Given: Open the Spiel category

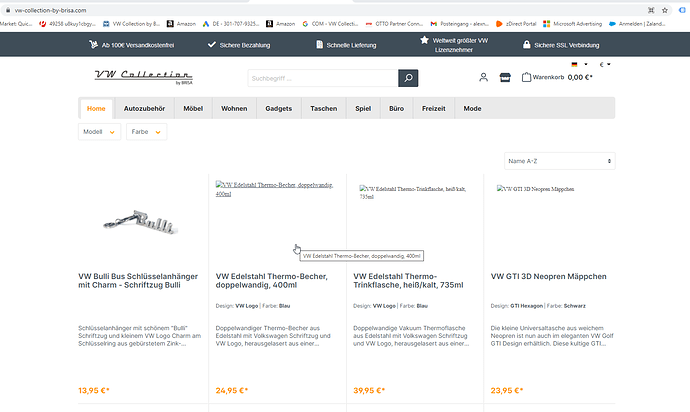Looking at the screenshot, I should coord(363,109).
